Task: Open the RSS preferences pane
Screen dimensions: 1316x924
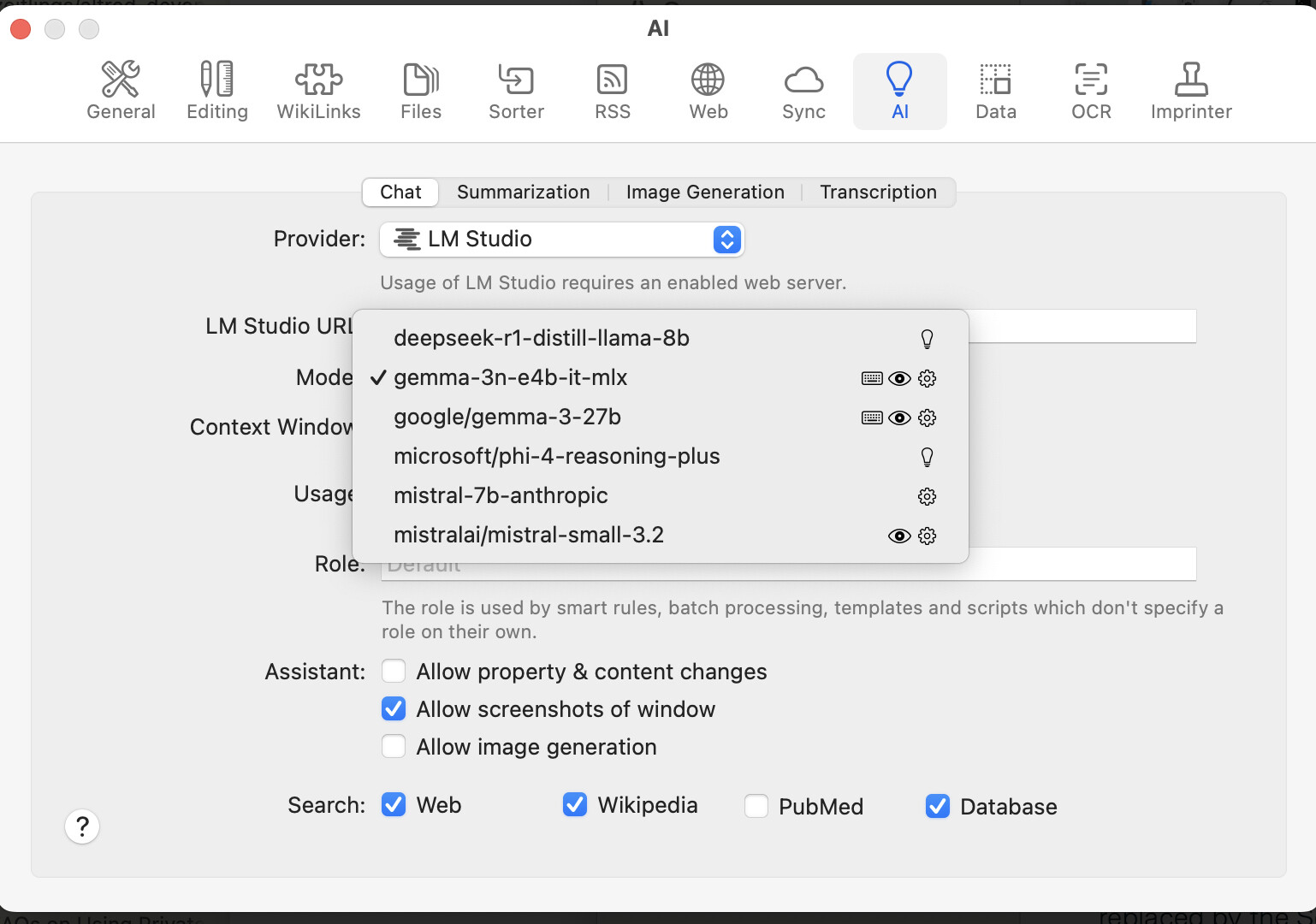Action: 612,91
